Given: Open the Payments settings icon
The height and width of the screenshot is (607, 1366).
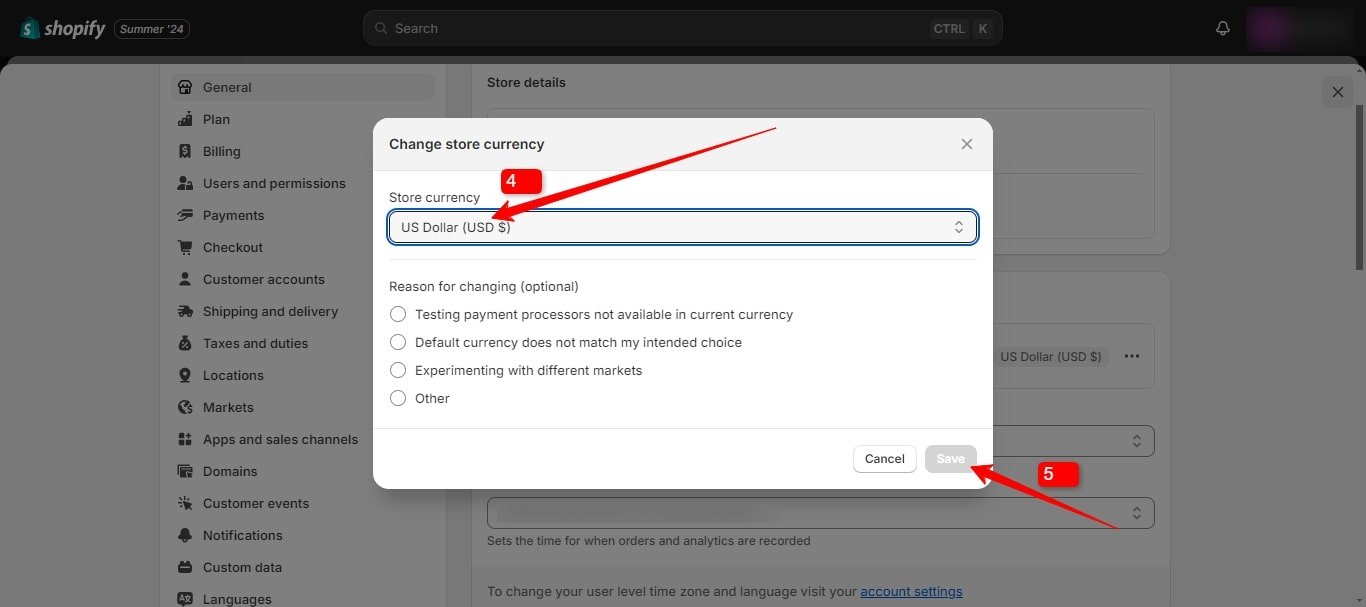Looking at the screenshot, I should click(185, 215).
